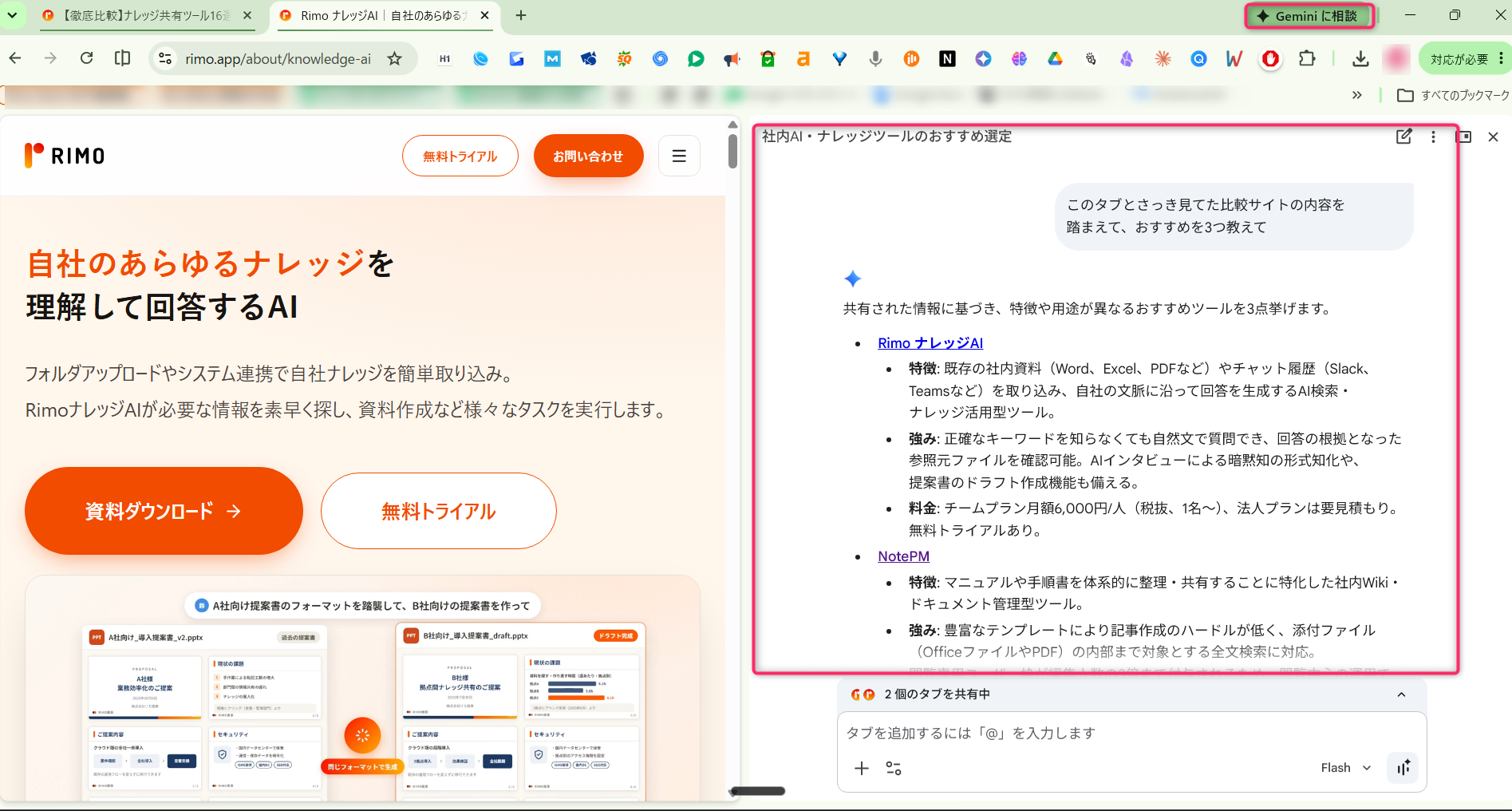Click the address bar URL
Screen dimensions: 1512x811
(x=278, y=58)
